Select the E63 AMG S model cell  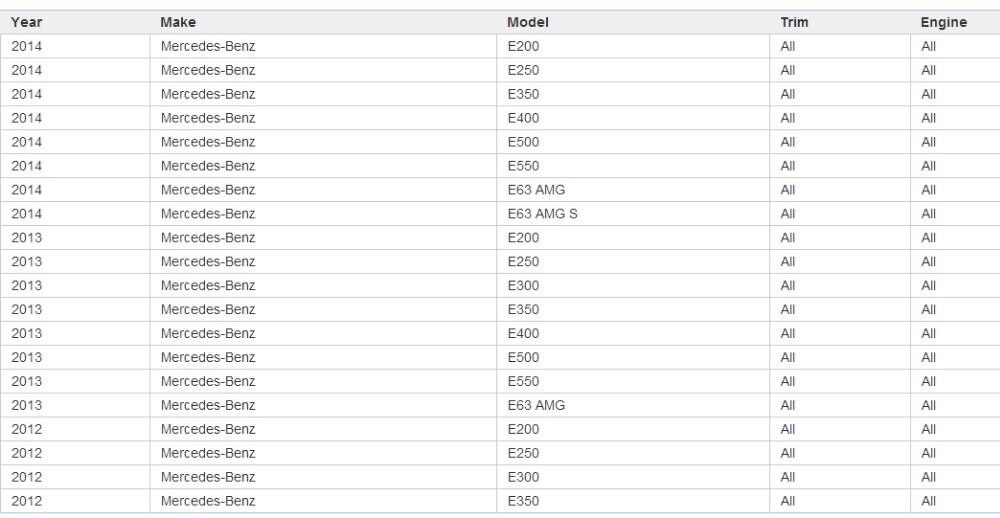(x=542, y=214)
